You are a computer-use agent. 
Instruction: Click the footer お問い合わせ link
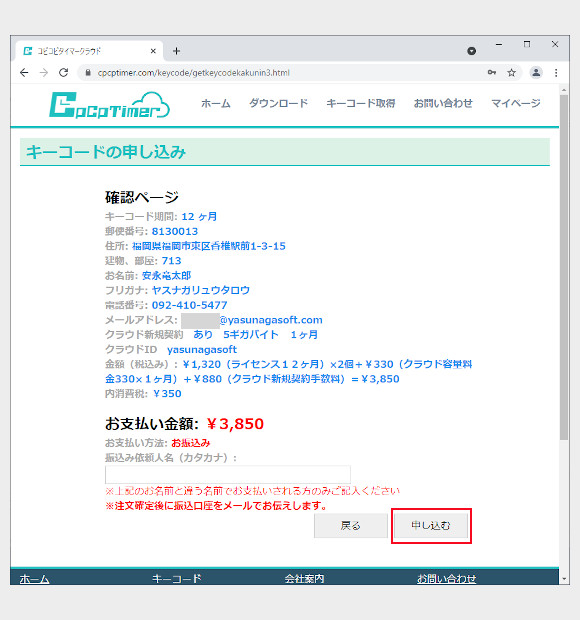(446, 579)
